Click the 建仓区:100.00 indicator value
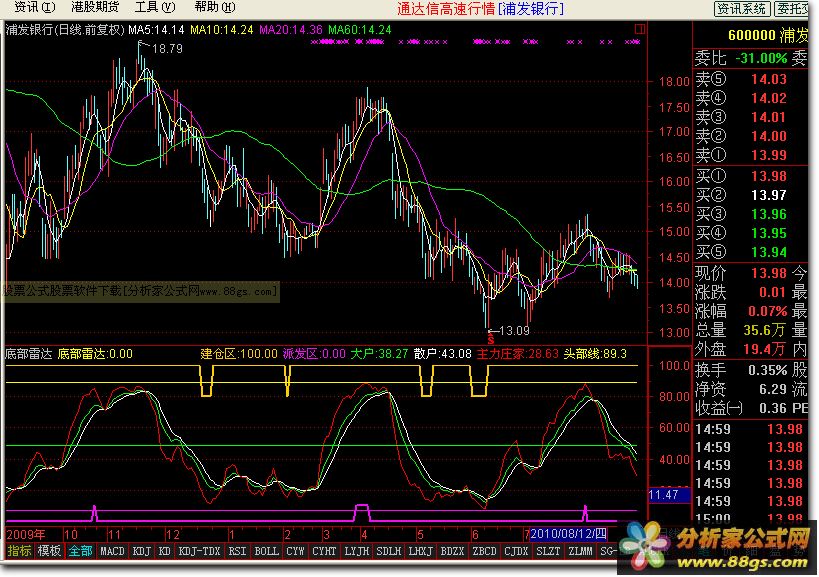 (x=239, y=354)
